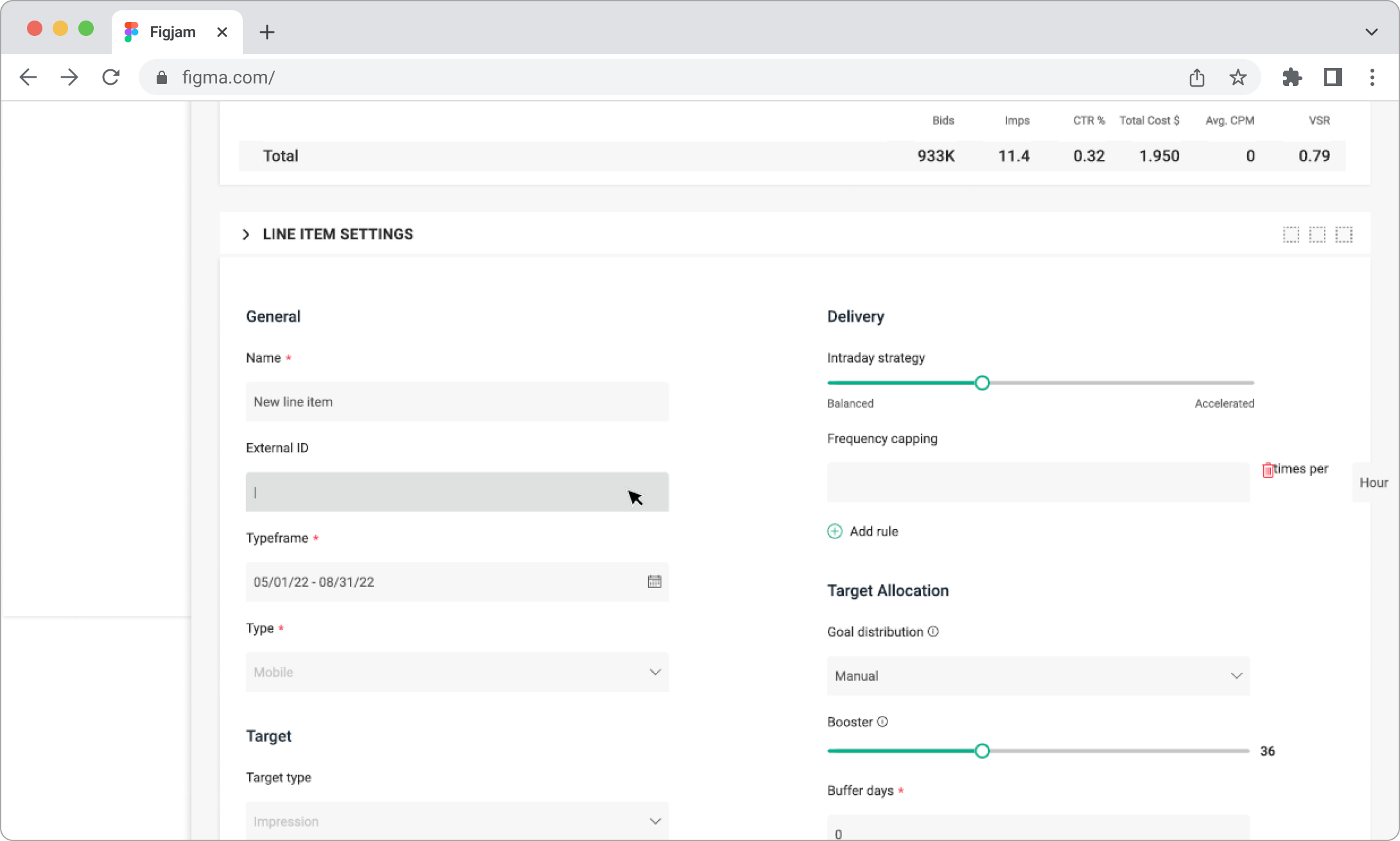Screen dimensions: 1400x841
Task: Open the Type dropdown showing Mobile
Action: click(x=457, y=672)
